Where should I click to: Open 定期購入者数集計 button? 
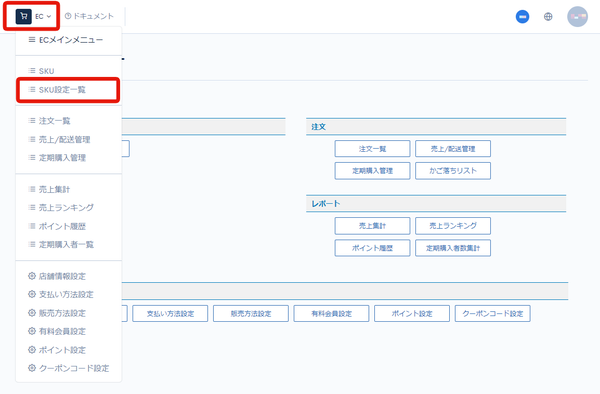[453, 248]
